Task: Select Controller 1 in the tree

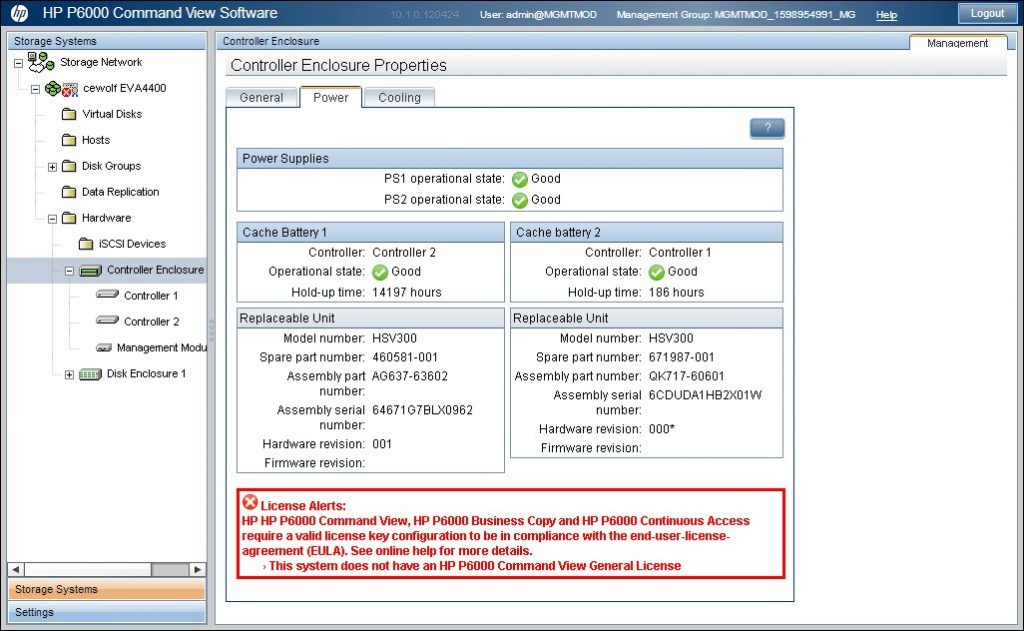Action: [151, 296]
